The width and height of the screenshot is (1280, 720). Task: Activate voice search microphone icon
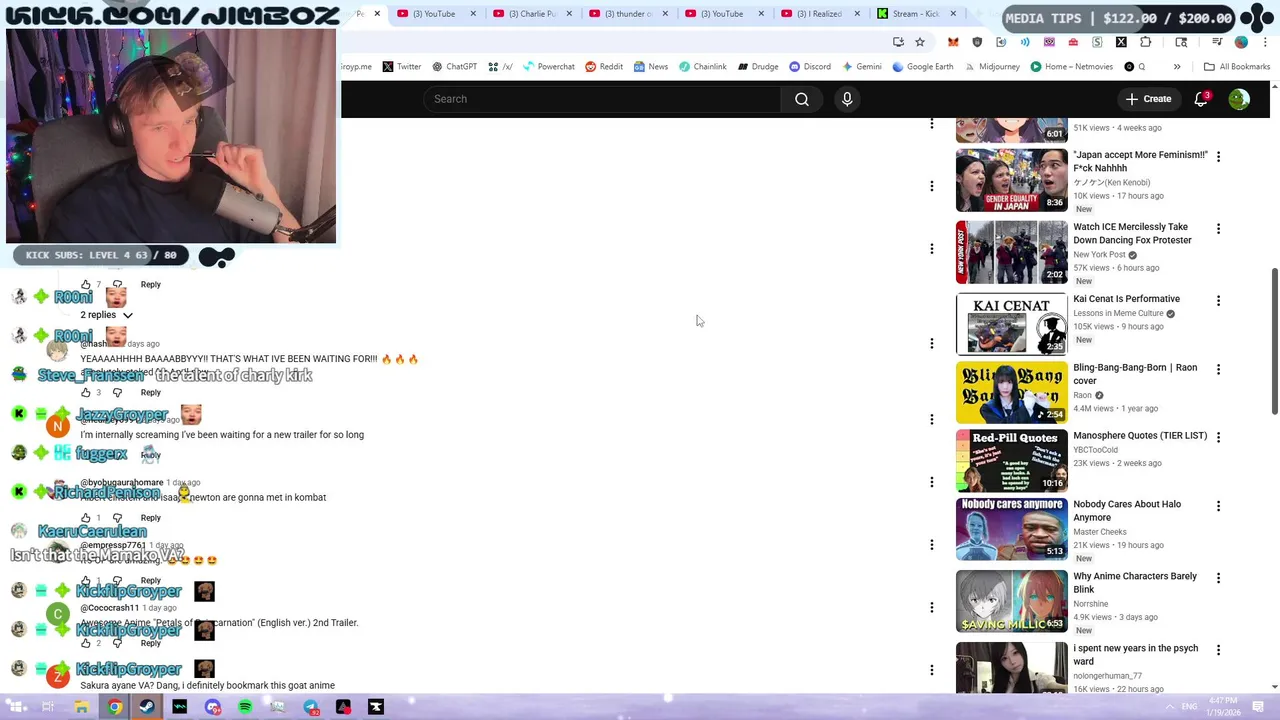click(847, 99)
